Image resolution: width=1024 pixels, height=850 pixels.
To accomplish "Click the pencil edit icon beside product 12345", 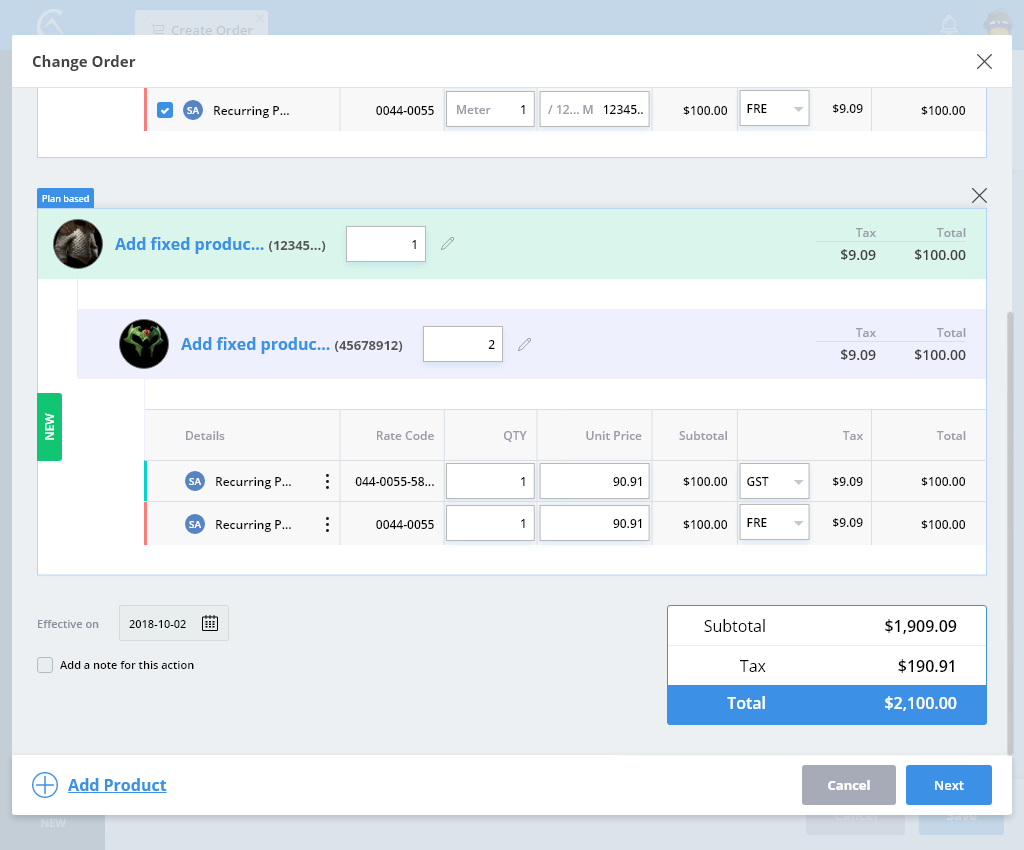I will point(448,244).
